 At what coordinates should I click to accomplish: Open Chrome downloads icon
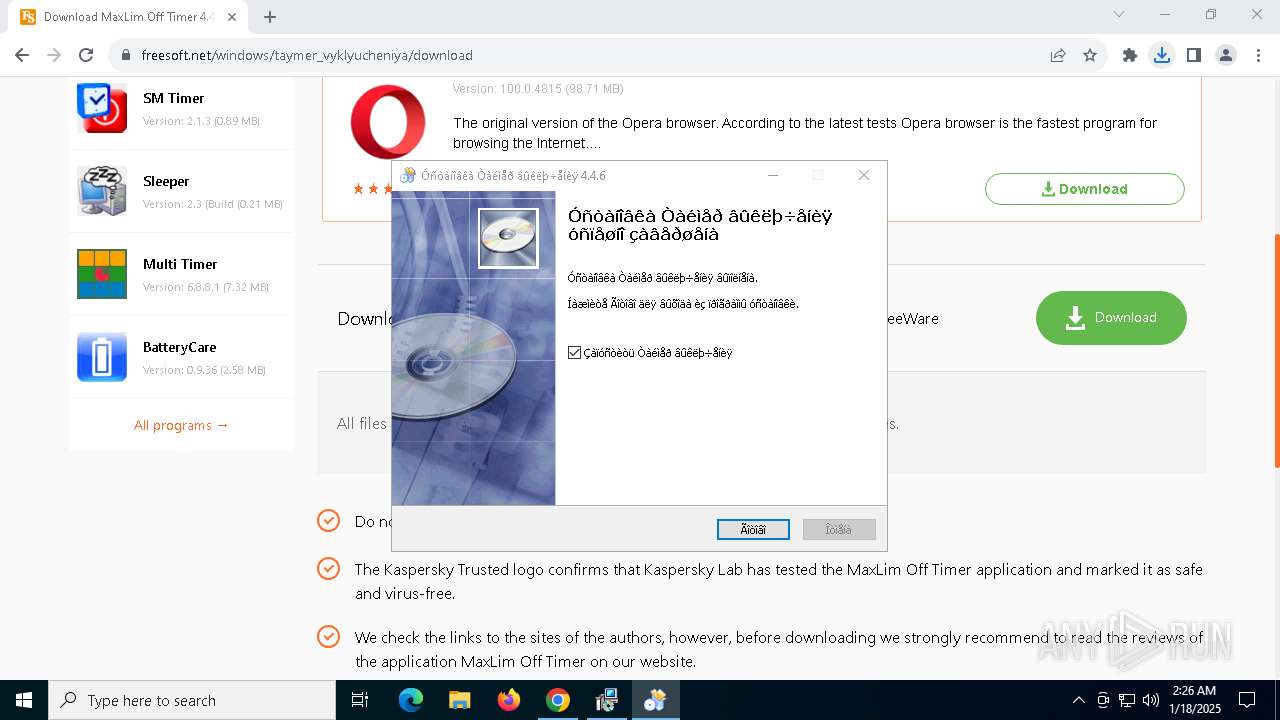pos(1162,55)
